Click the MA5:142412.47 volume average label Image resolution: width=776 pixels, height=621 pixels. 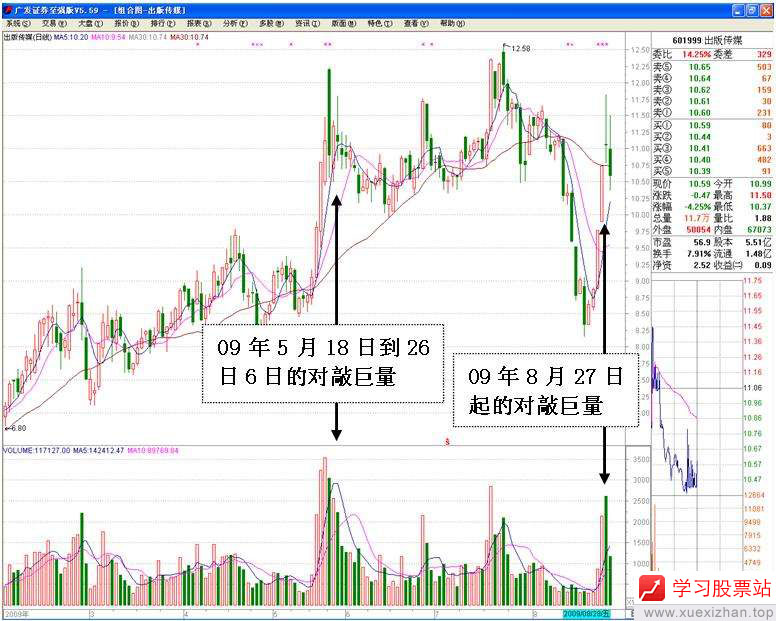98,451
